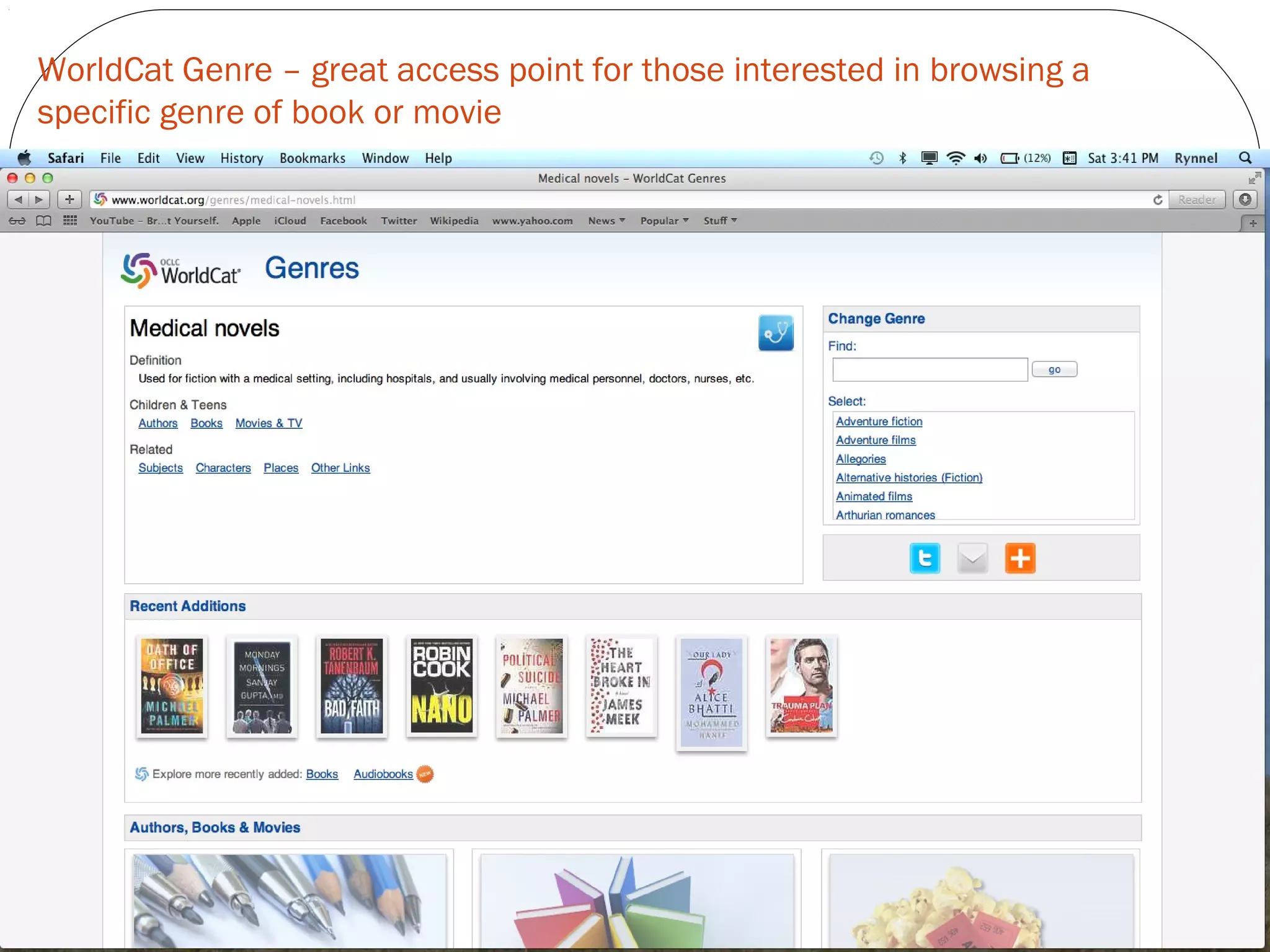The height and width of the screenshot is (952, 1270).
Task: Open Reading List glasses icon
Action: point(17,221)
